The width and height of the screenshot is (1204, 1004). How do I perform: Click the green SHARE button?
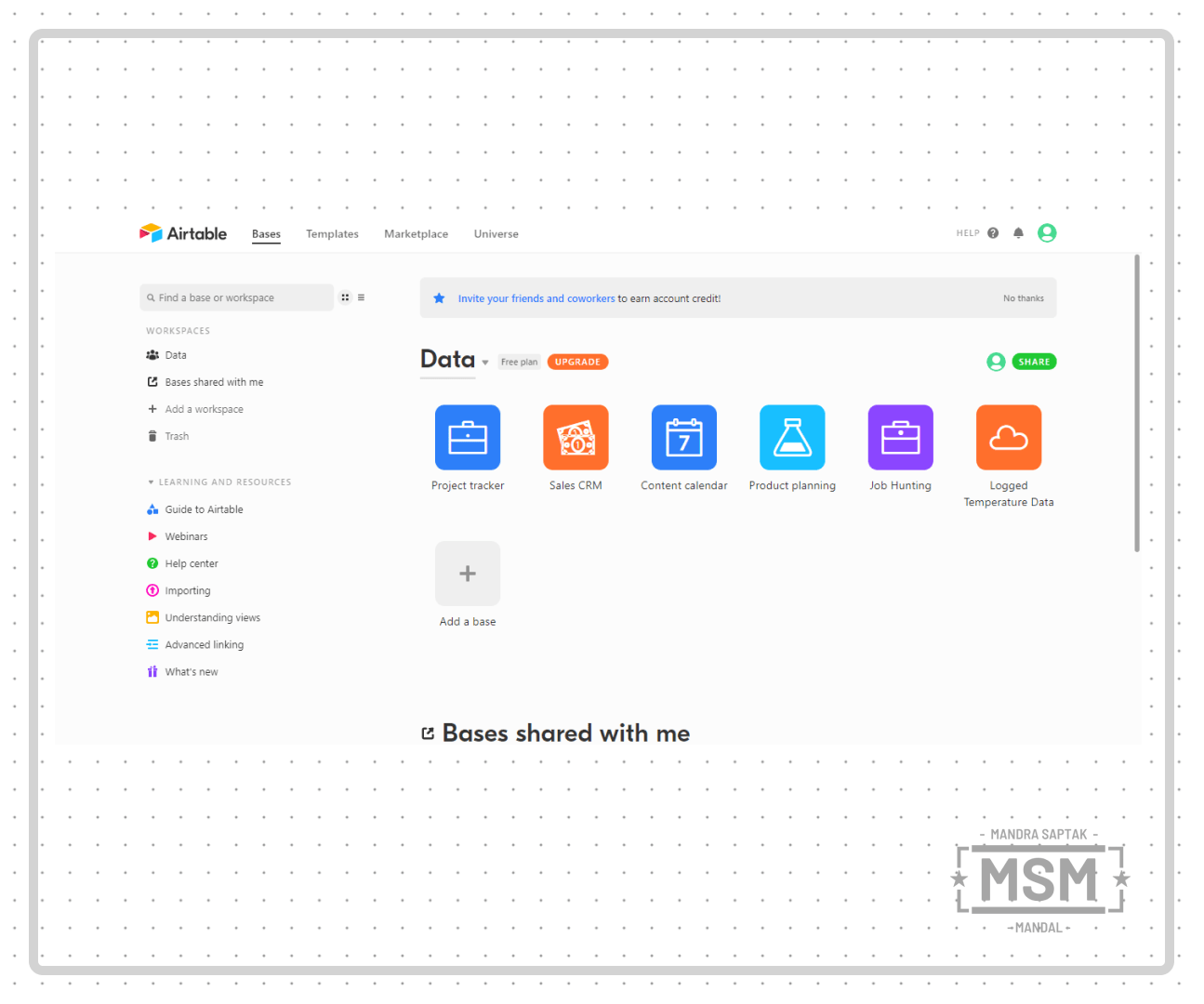pyautogui.click(x=1034, y=362)
